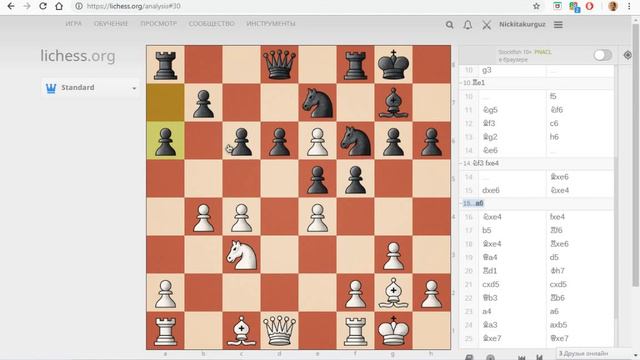Jump to black's move 13 h6
This screenshot has height=360, width=640.
tap(580, 137)
